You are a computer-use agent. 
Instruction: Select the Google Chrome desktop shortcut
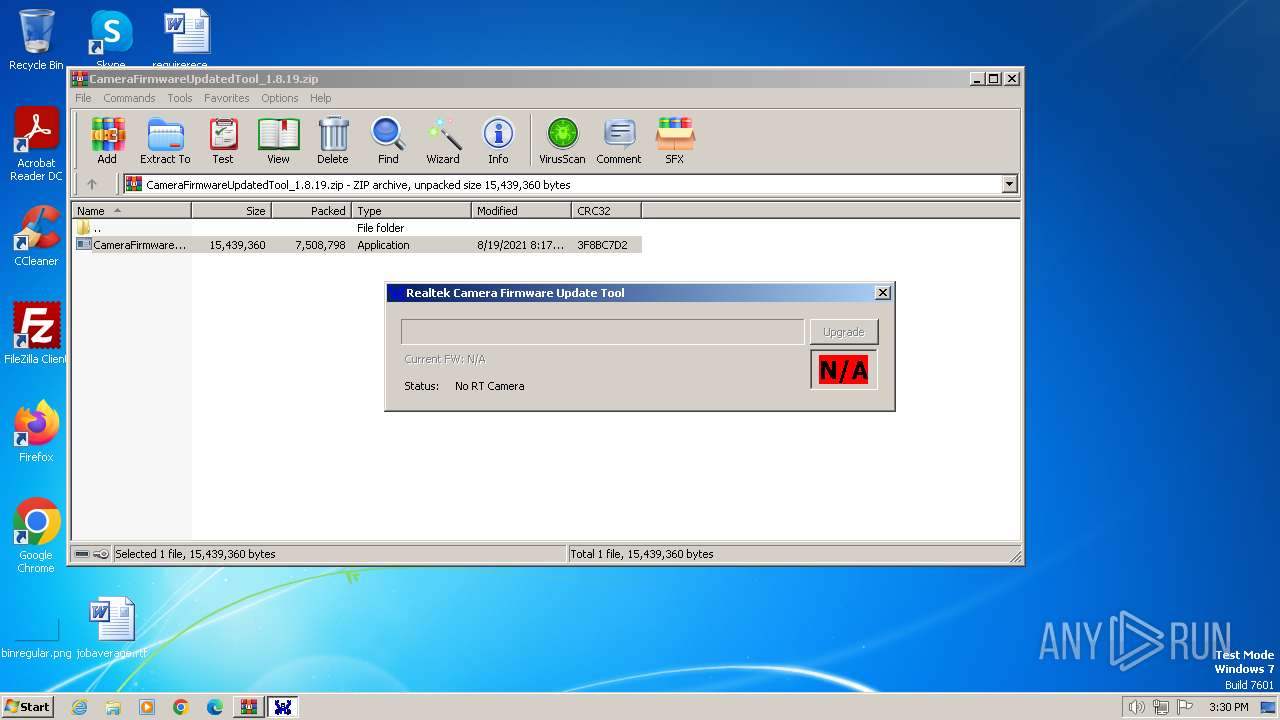point(36,535)
